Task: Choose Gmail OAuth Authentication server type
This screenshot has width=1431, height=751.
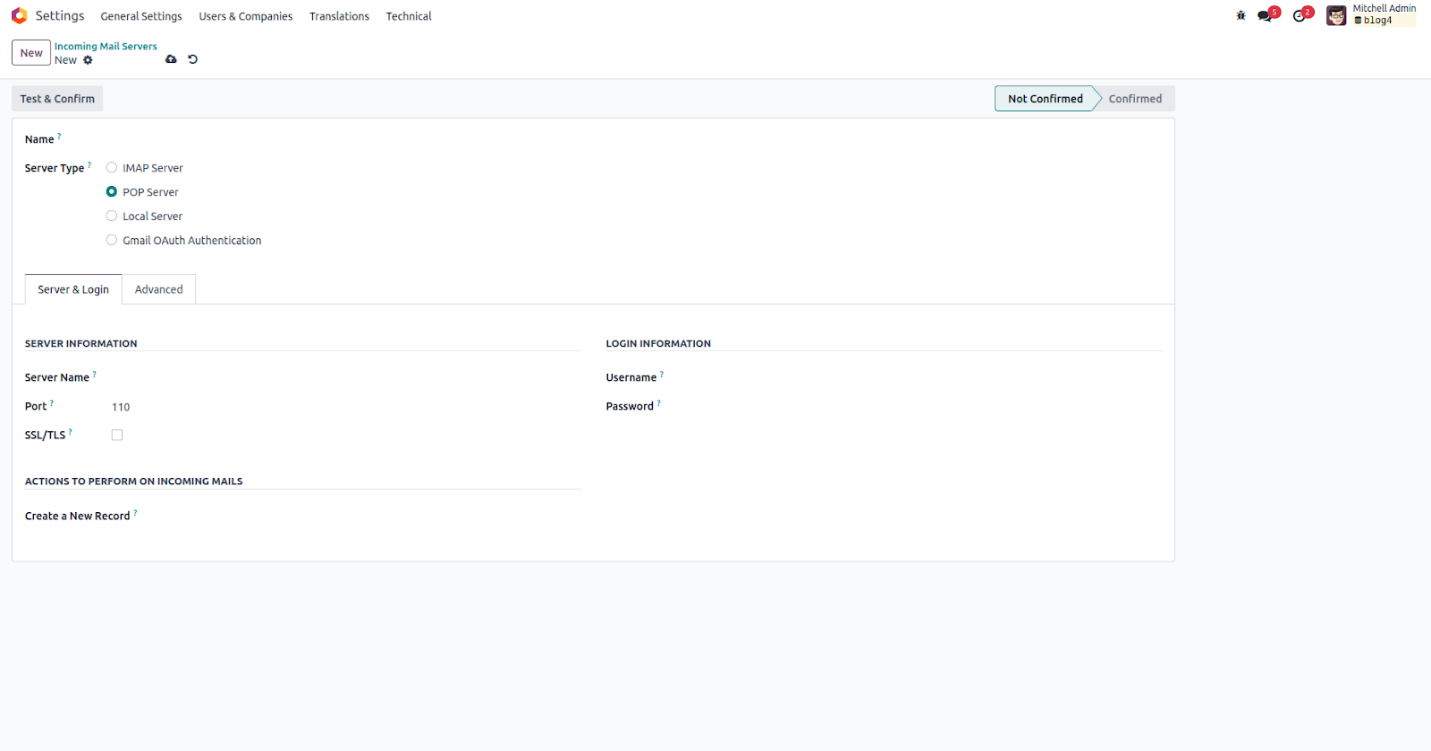Action: click(x=112, y=240)
